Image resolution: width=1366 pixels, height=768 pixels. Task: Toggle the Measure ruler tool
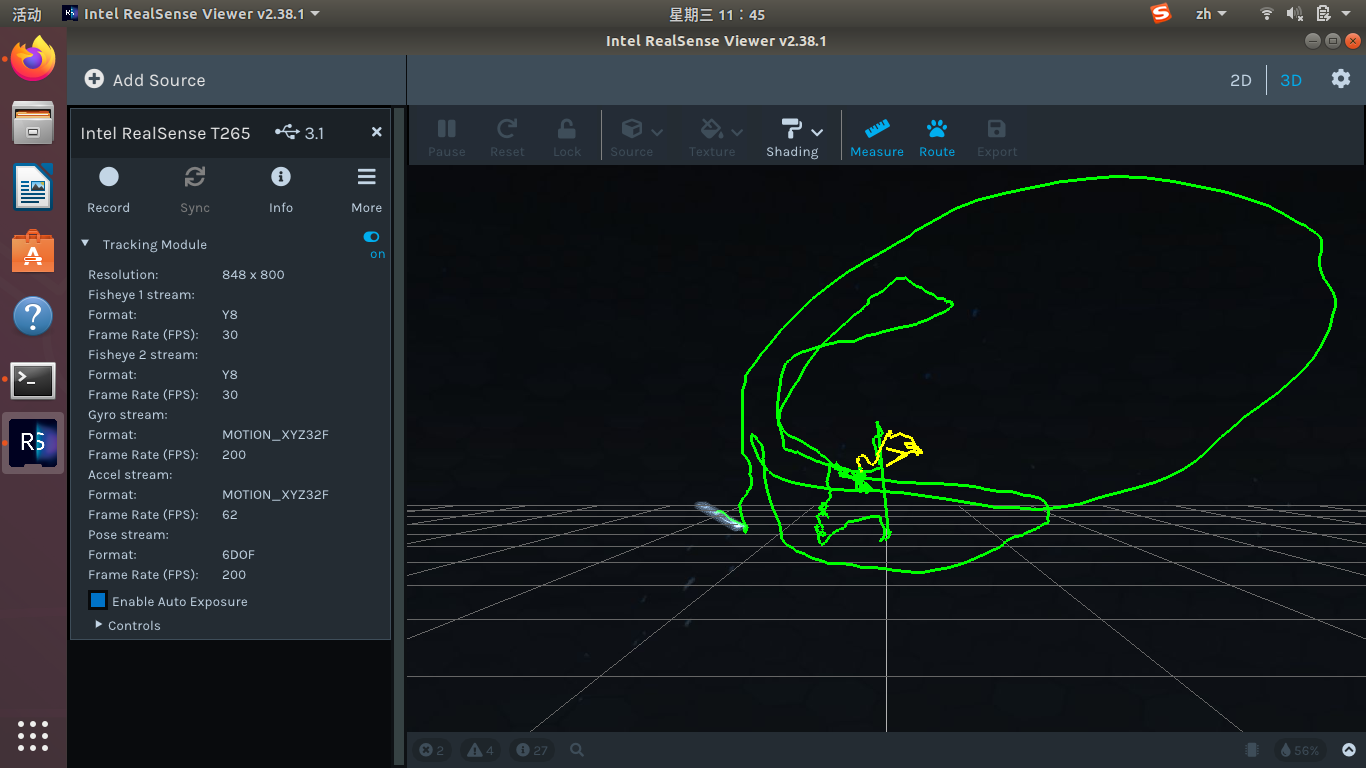(x=877, y=137)
